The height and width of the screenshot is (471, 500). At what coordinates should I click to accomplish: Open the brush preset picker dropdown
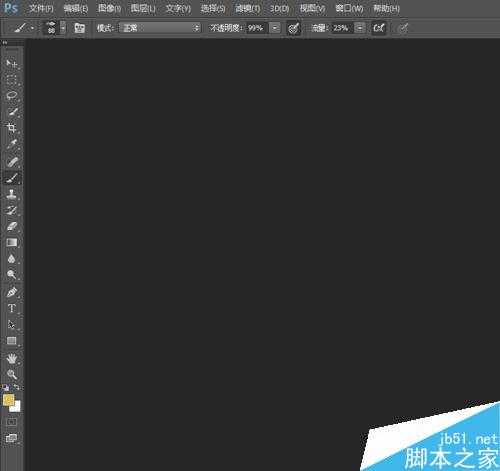coord(63,28)
